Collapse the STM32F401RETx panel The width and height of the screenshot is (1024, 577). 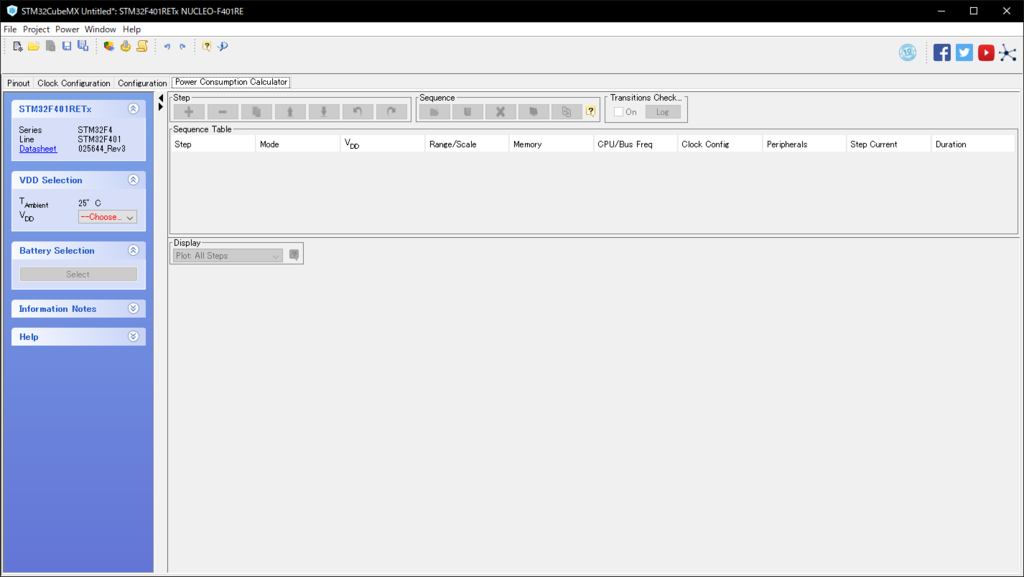[133, 109]
